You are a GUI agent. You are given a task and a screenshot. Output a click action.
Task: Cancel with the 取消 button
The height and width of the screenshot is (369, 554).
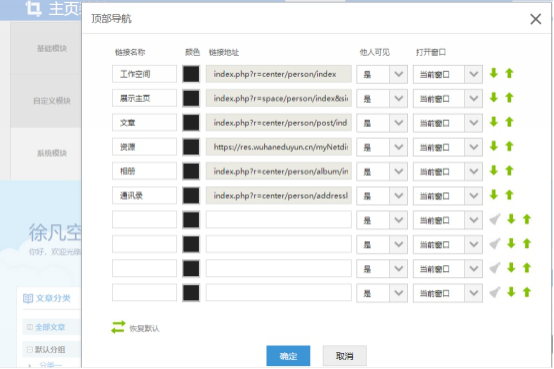[344, 356]
